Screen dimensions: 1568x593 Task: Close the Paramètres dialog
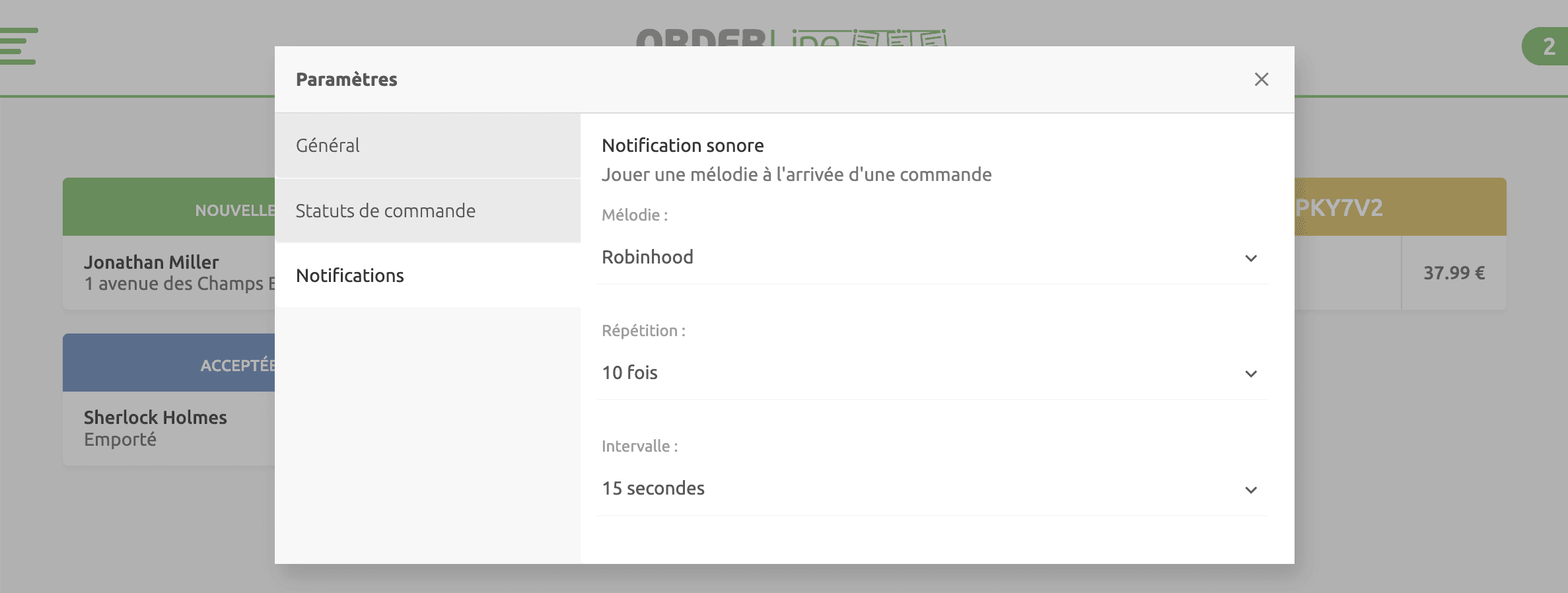[1262, 79]
